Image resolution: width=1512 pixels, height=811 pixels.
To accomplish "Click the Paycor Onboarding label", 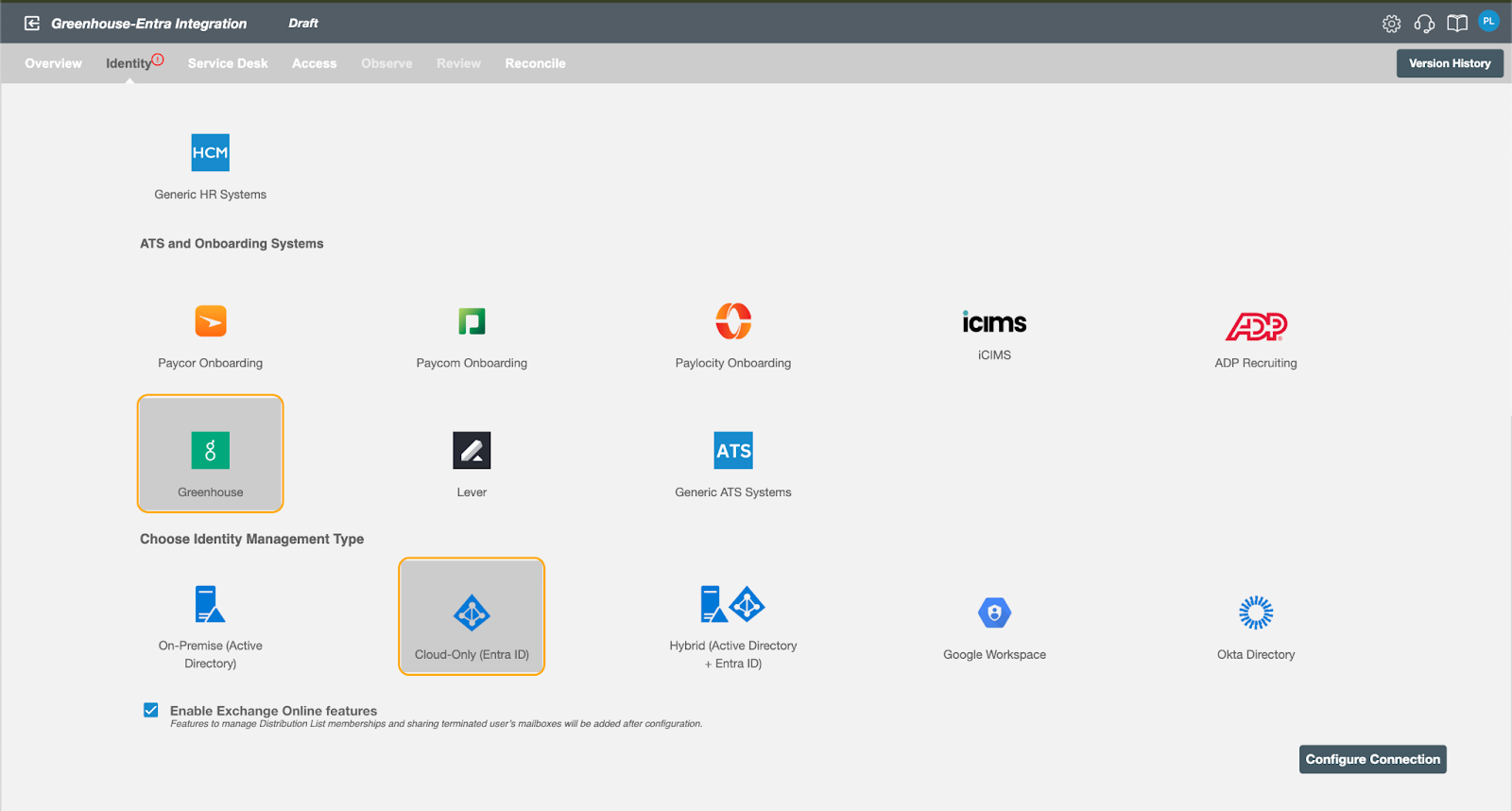I will click(210, 363).
